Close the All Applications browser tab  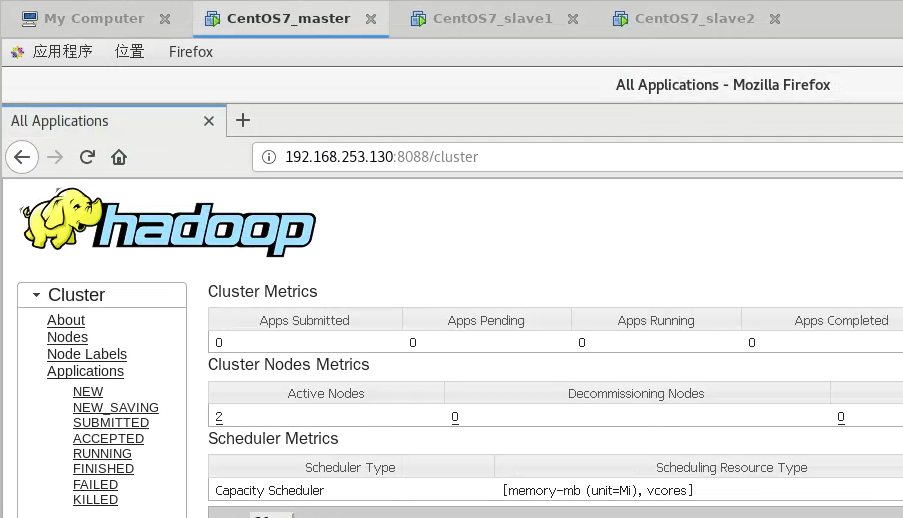[x=209, y=121]
